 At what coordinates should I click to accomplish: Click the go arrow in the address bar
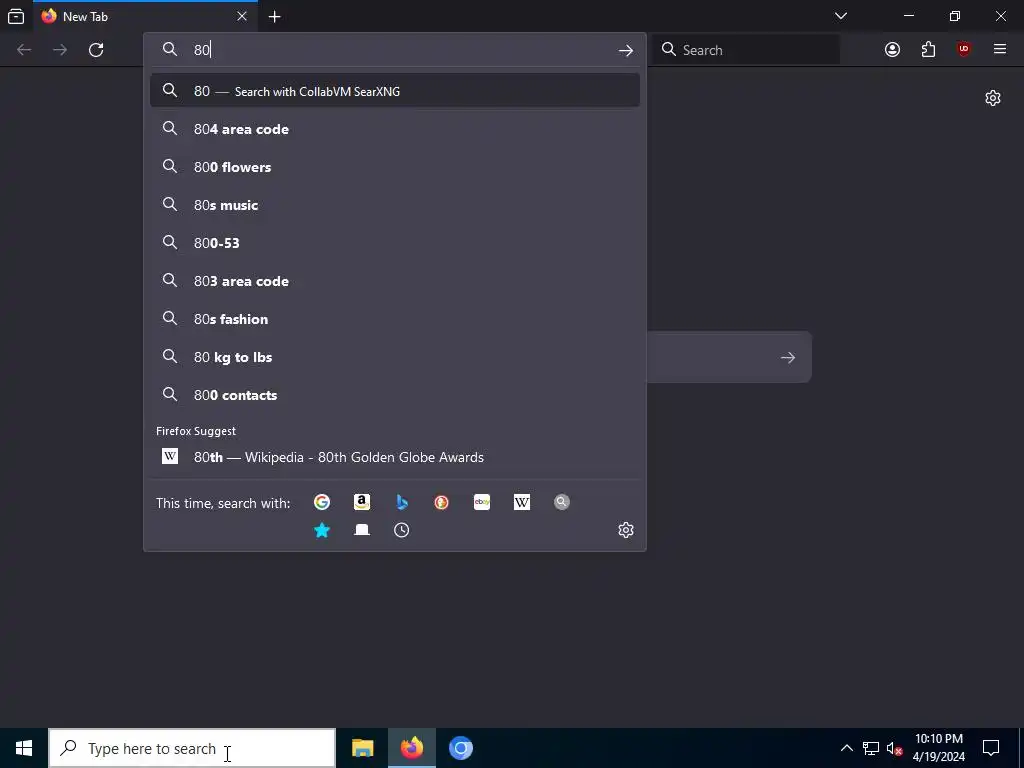(x=626, y=50)
